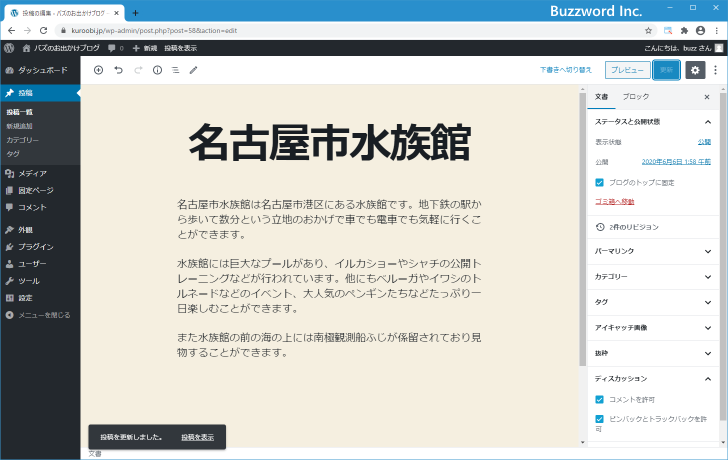
Task: Click the publish date 2020年6月6日 link
Action: (676, 162)
